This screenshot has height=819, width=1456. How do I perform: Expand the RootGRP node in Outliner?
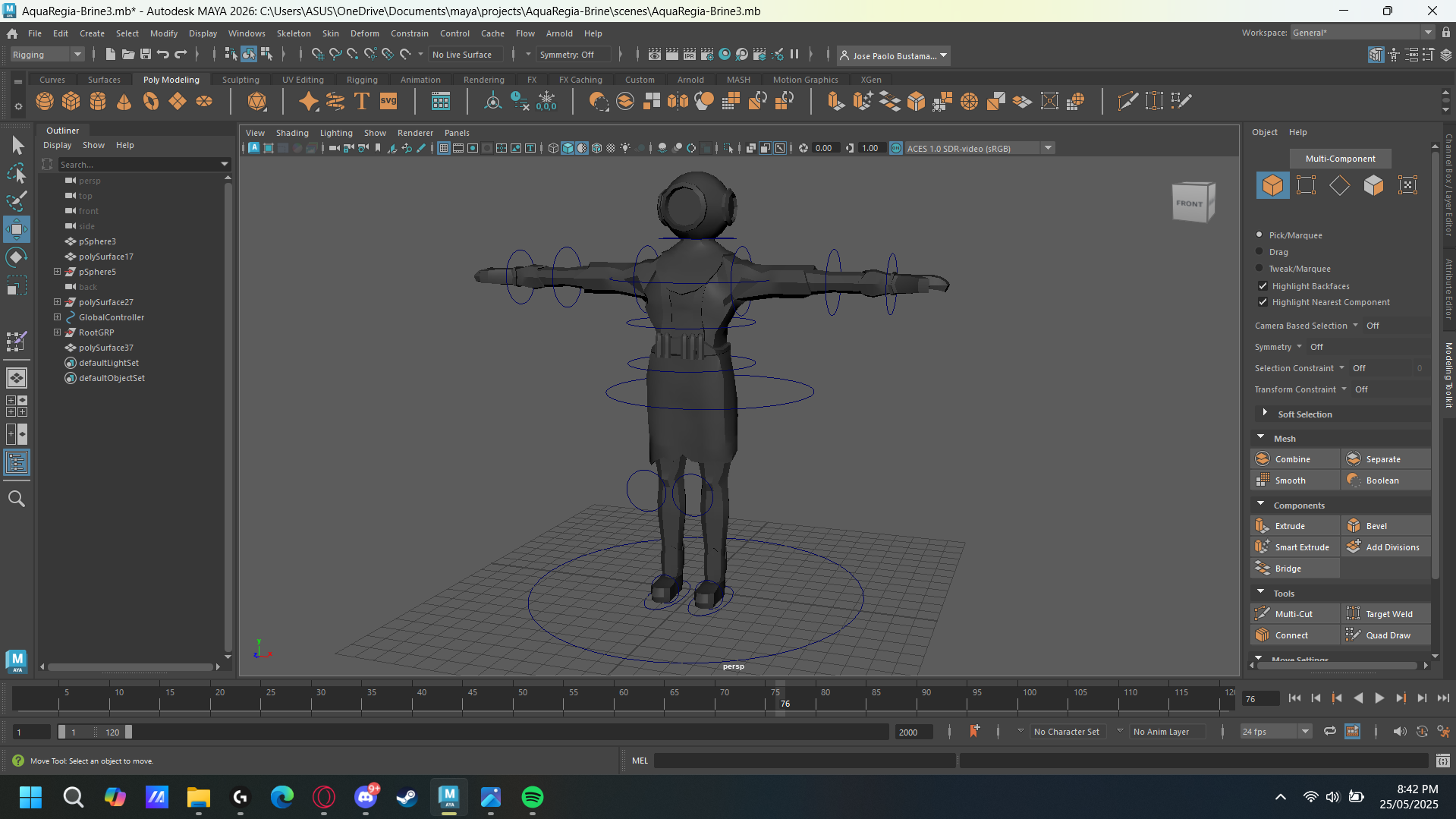(x=57, y=332)
